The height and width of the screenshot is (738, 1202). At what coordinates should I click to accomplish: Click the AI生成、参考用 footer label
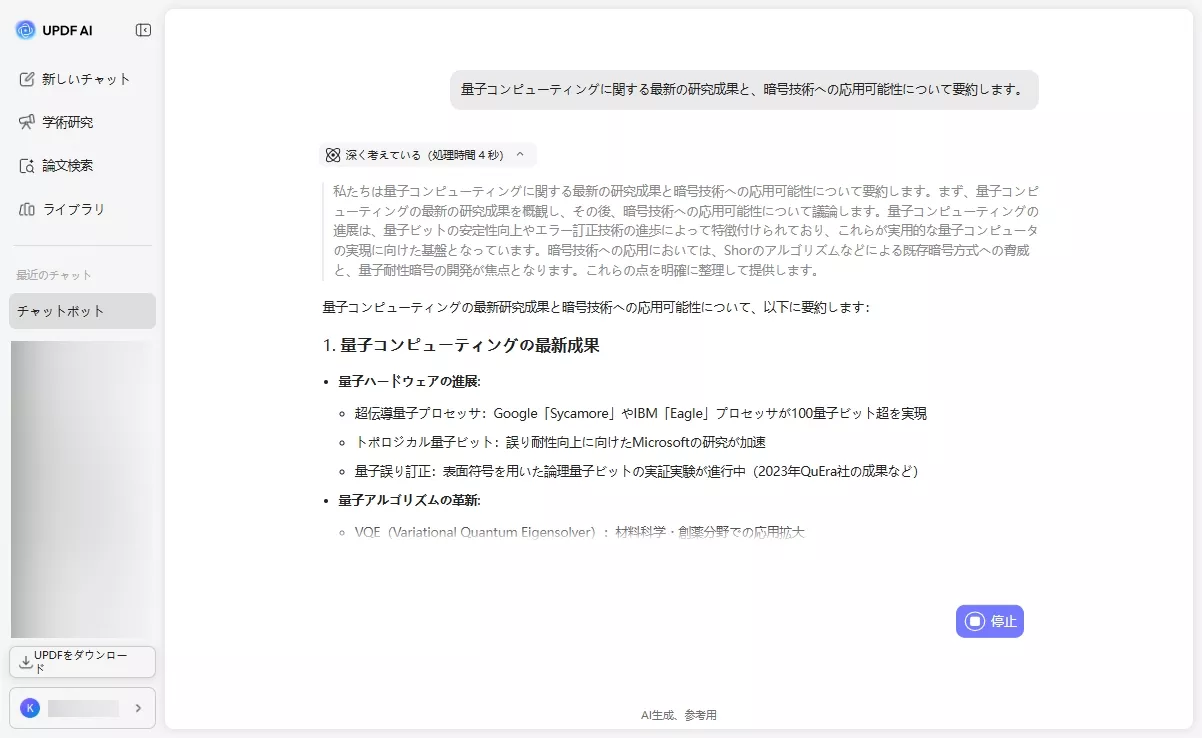(x=681, y=714)
